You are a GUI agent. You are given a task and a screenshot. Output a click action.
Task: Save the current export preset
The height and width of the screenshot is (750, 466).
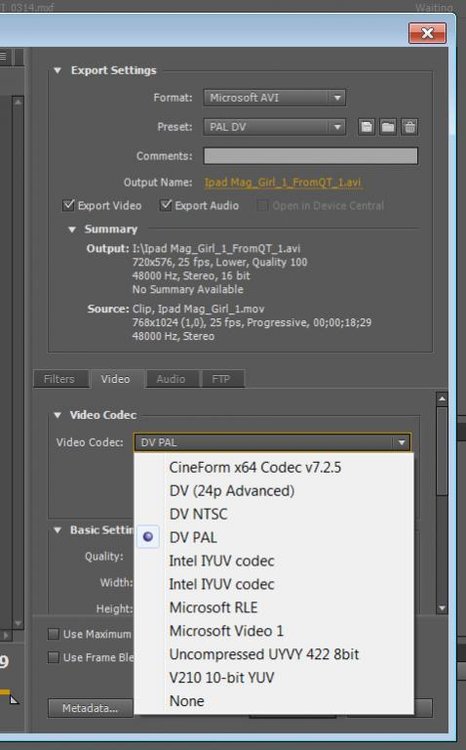[x=366, y=127]
